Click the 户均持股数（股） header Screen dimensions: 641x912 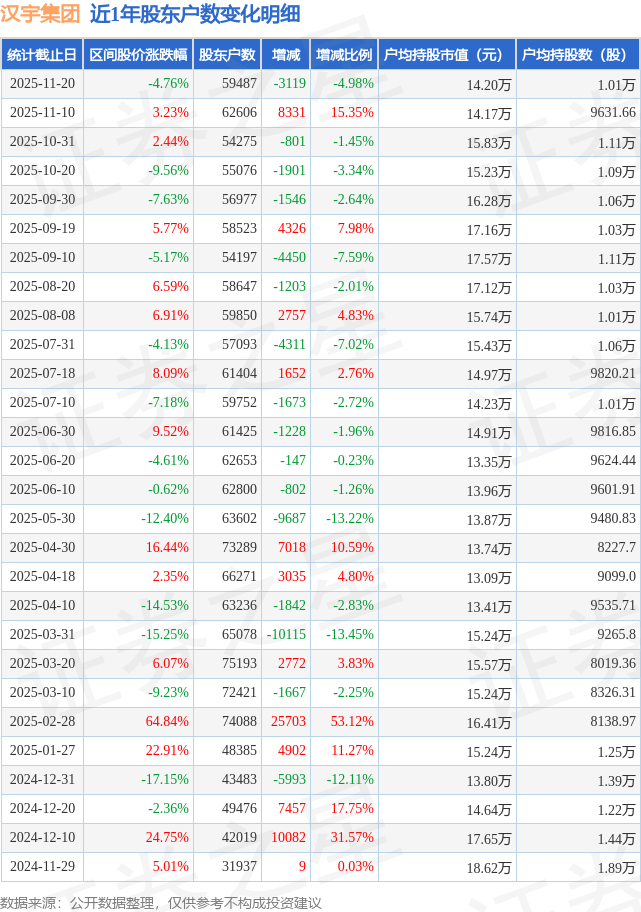tap(578, 55)
